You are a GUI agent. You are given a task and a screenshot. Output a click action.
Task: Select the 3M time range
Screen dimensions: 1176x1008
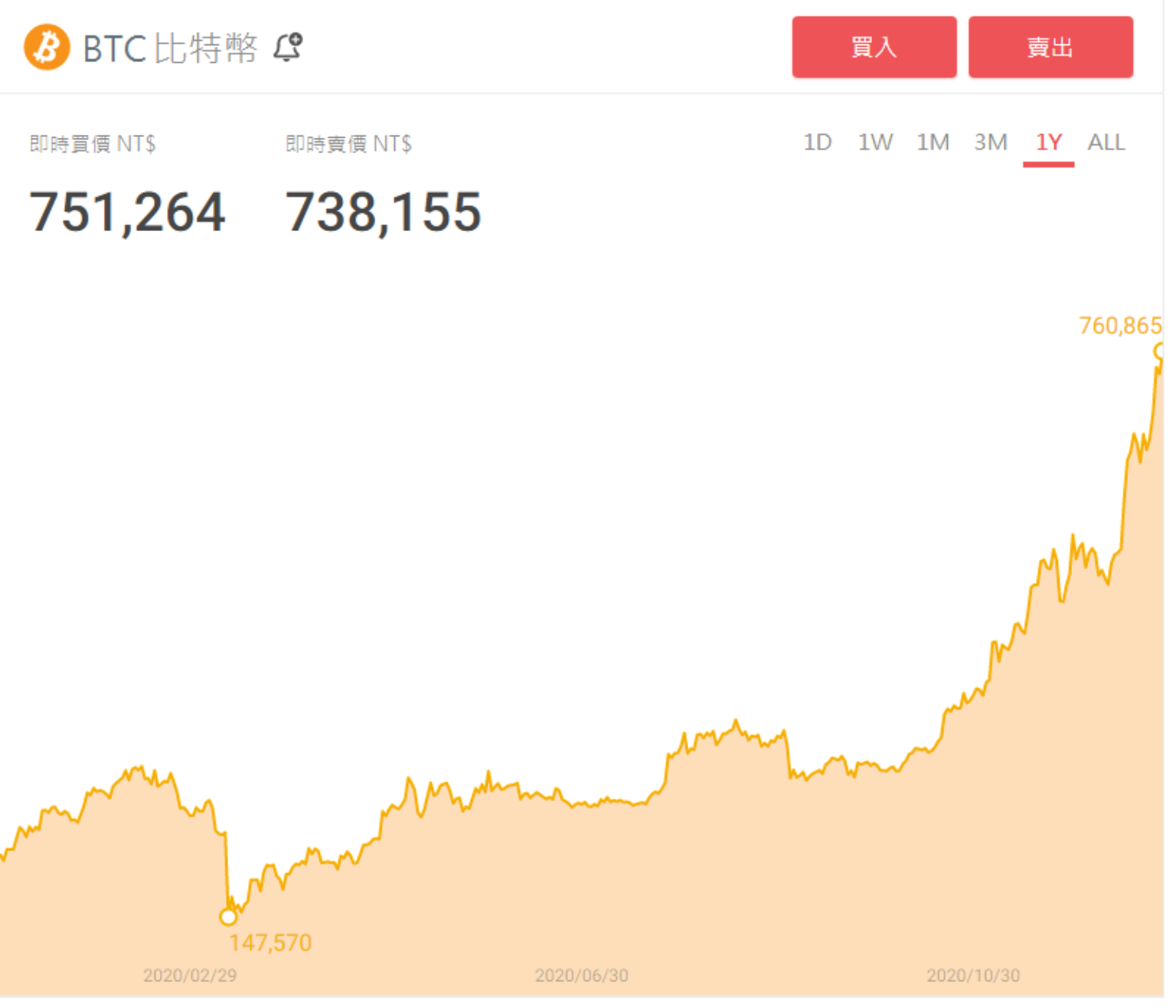pyautogui.click(x=990, y=142)
